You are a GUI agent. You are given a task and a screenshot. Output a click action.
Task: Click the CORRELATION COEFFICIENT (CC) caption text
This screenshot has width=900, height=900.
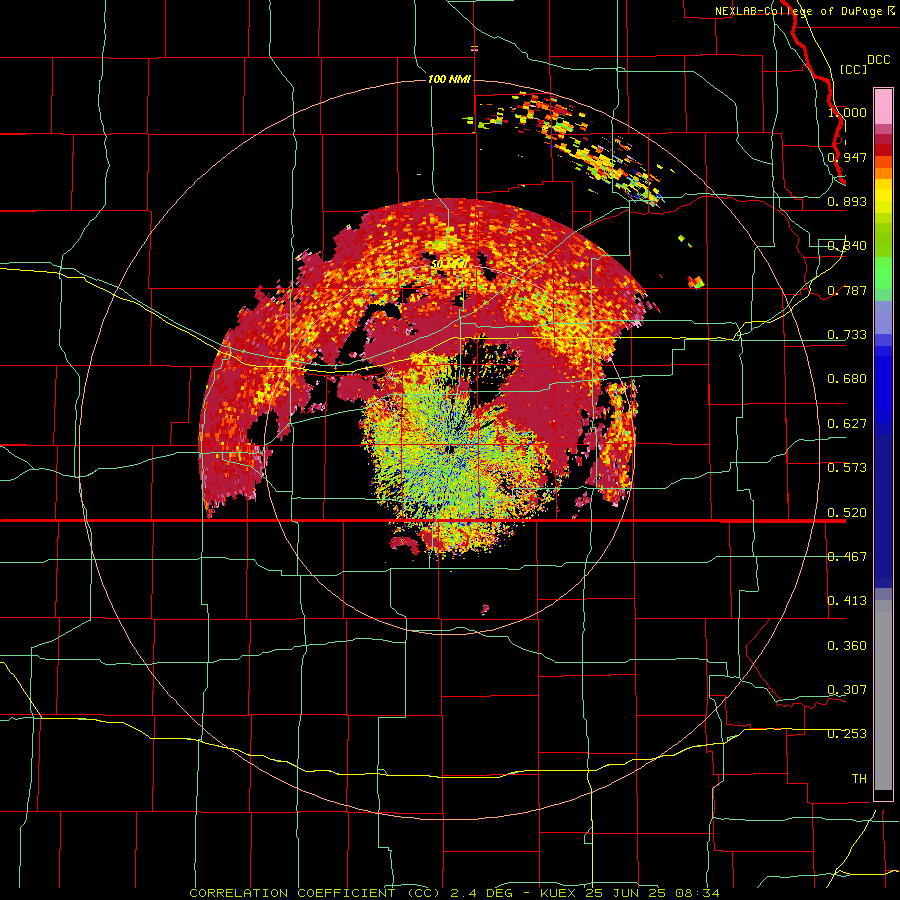tap(314, 893)
